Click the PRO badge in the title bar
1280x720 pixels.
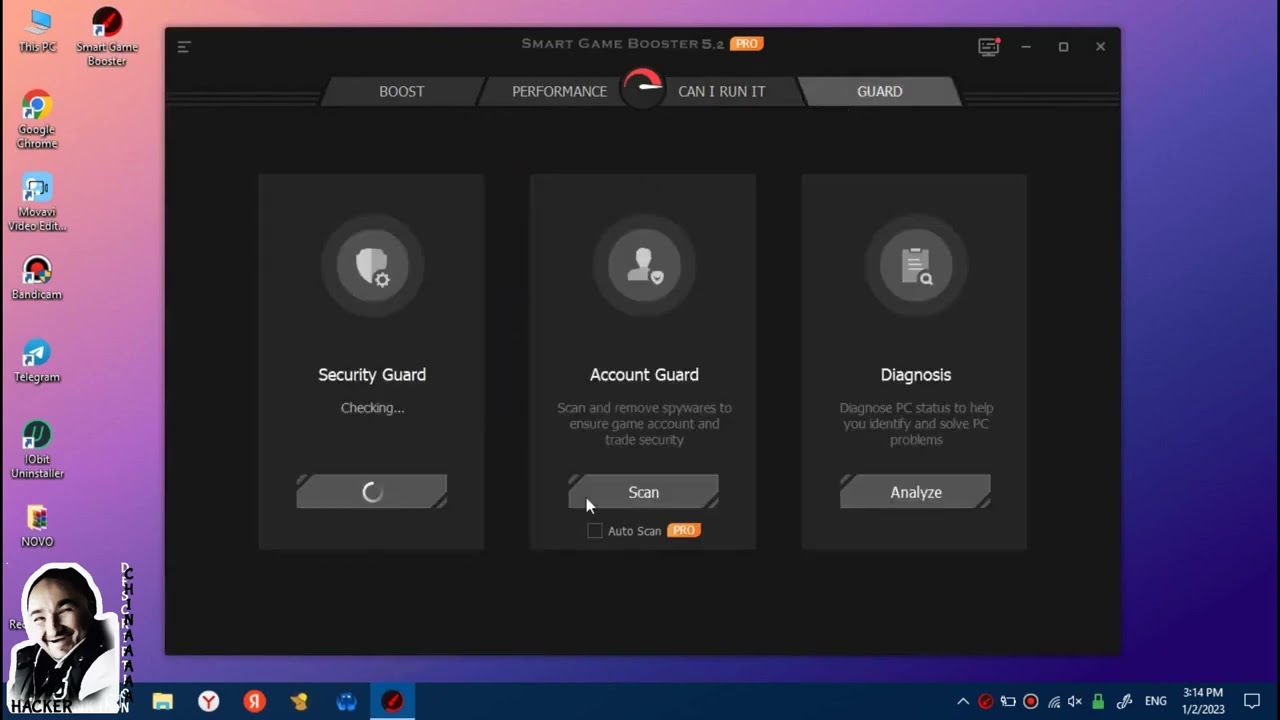coord(747,43)
